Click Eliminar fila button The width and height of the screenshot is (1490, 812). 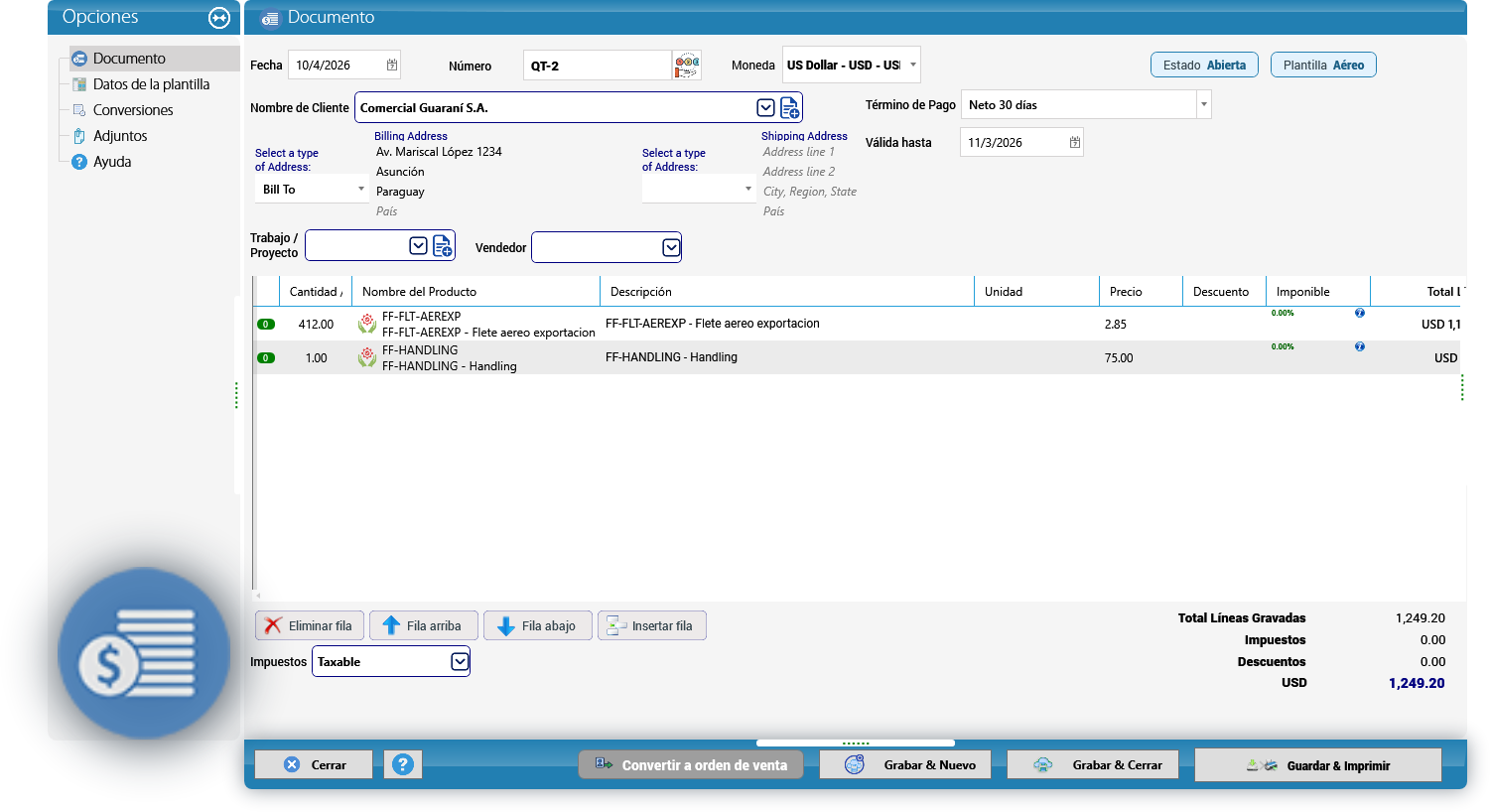pos(310,625)
